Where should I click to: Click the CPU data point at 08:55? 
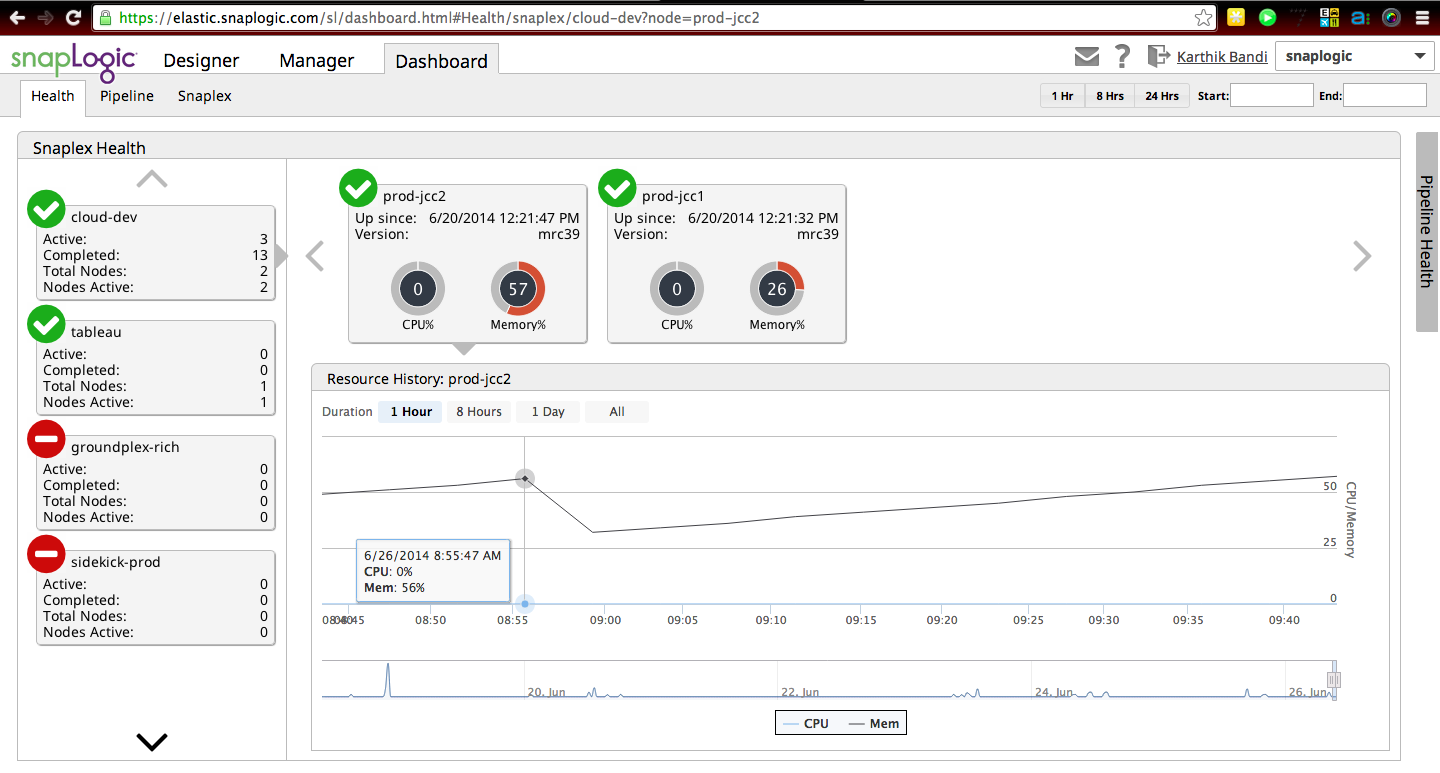[525, 604]
